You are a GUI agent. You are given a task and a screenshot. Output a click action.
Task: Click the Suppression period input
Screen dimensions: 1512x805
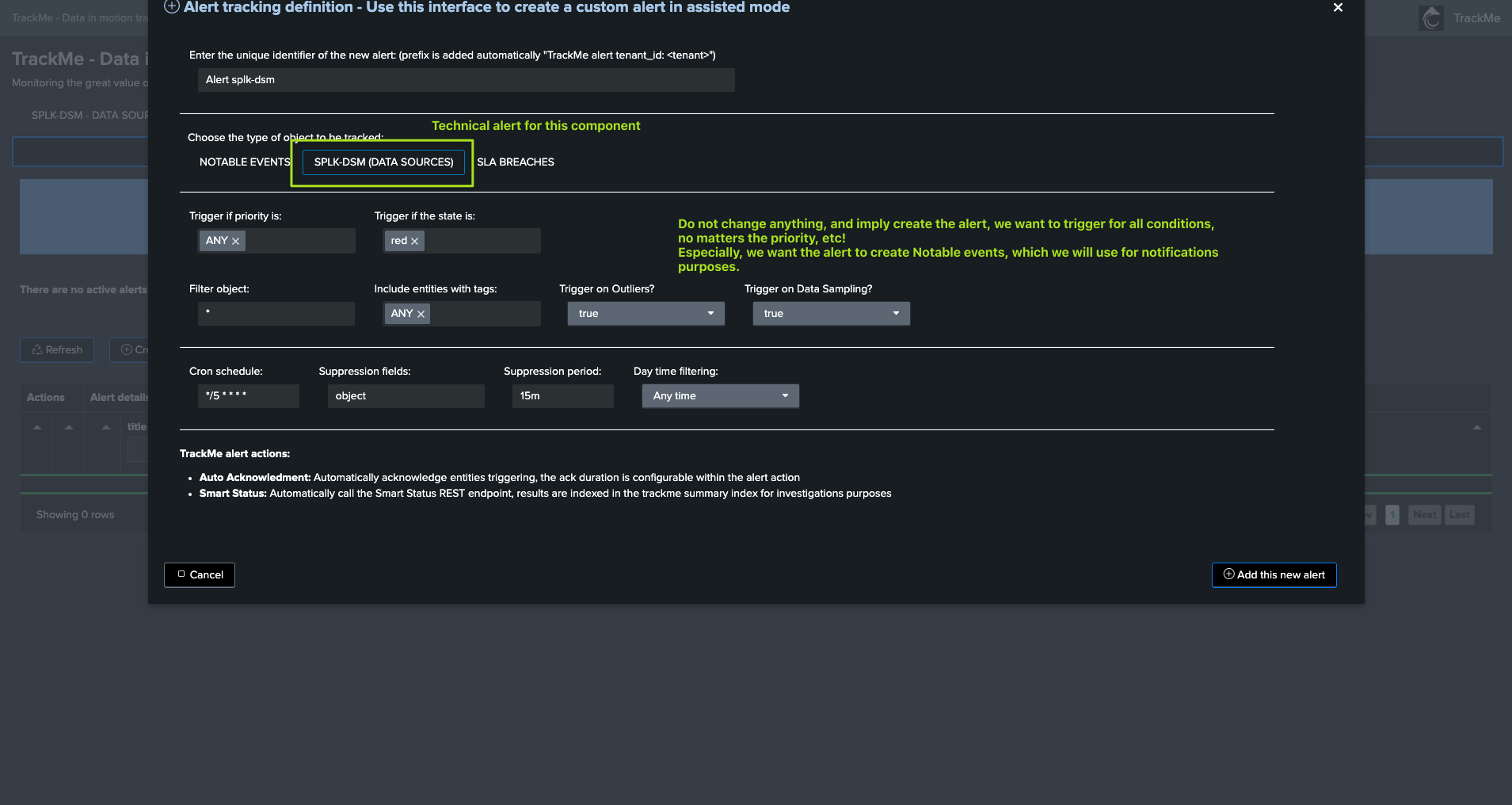(x=562, y=396)
